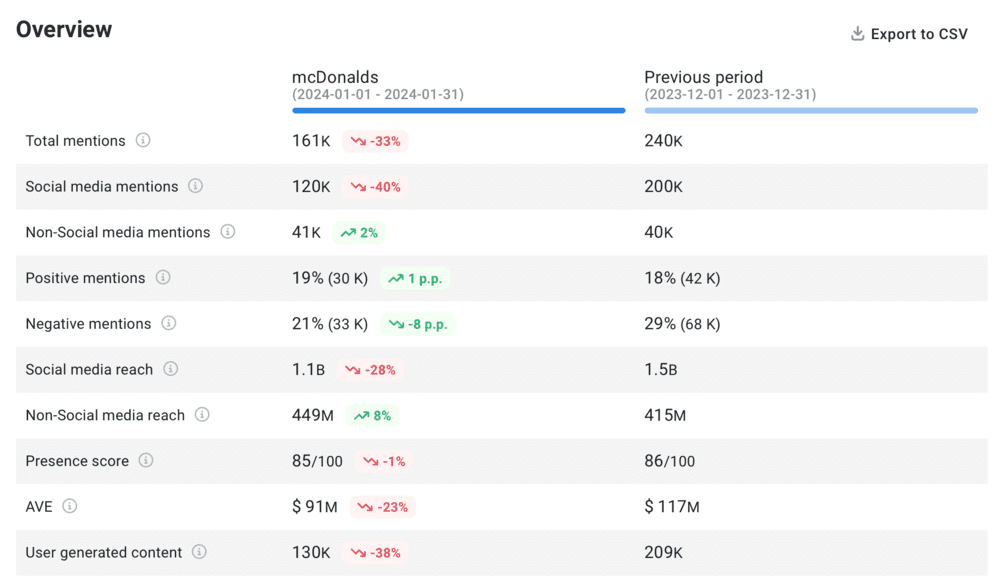Click the light blue Previous period bar

click(811, 111)
